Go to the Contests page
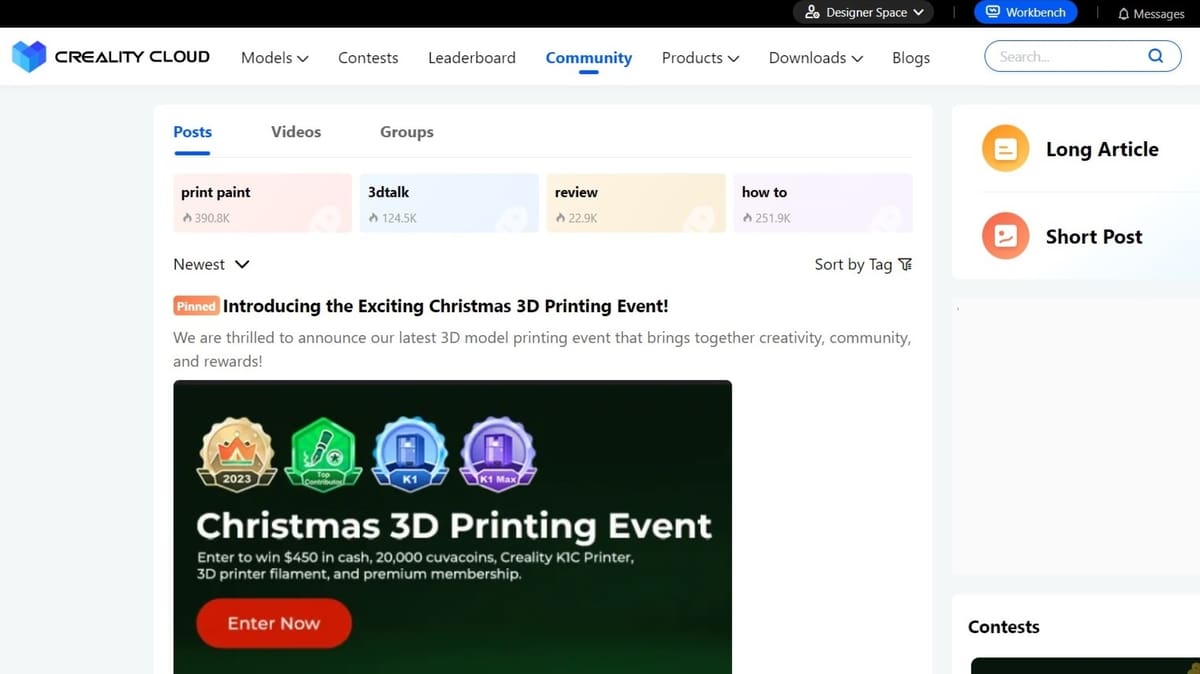This screenshot has height=674, width=1200. coord(368,58)
